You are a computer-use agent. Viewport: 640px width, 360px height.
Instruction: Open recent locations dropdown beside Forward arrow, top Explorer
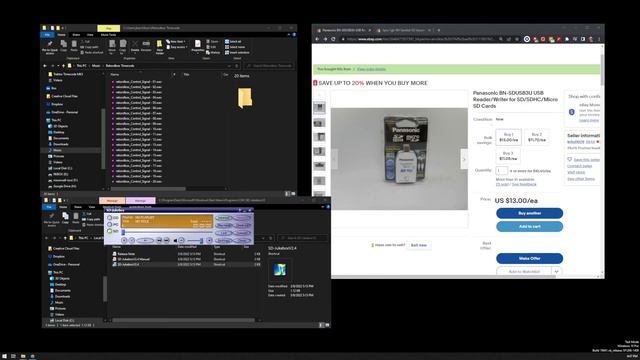[58, 66]
